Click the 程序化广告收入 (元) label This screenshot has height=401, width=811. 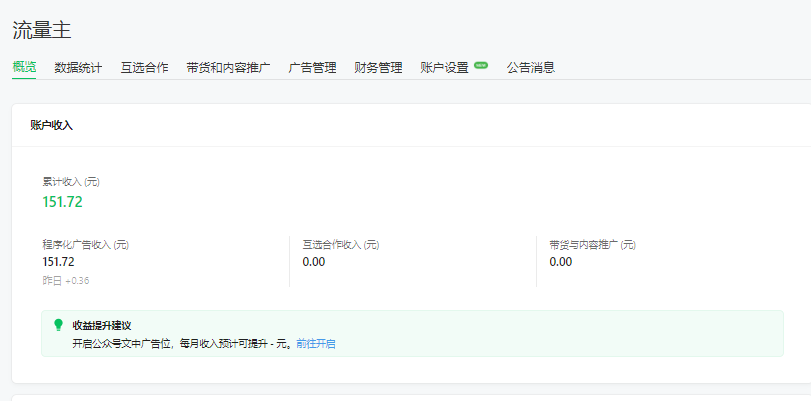[85, 245]
